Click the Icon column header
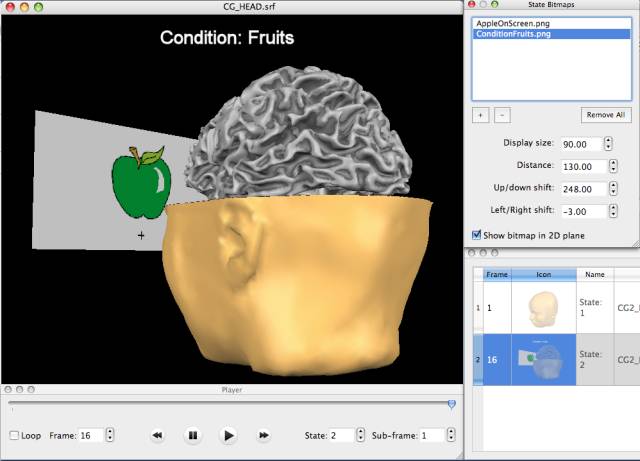The image size is (640, 461). coord(543,273)
